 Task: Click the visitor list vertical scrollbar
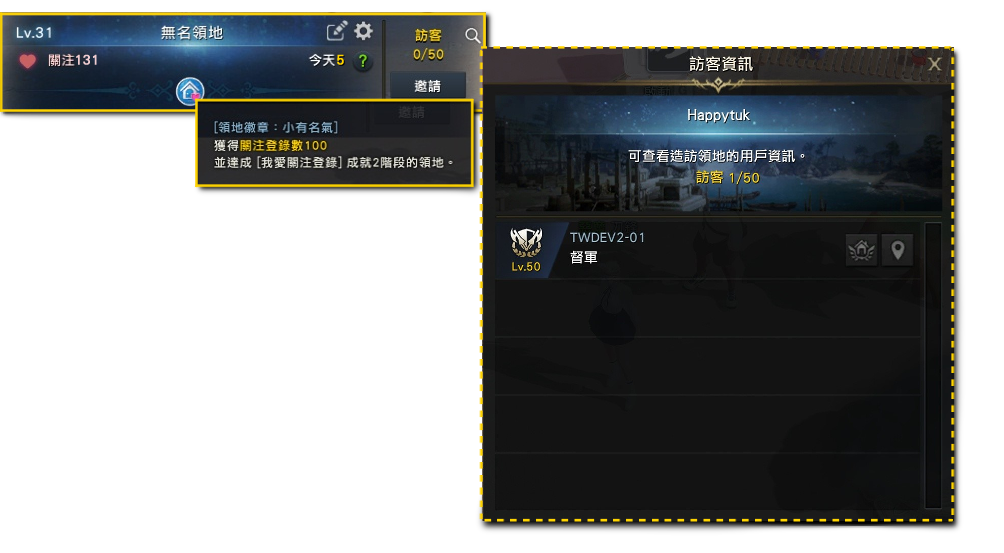(x=932, y=365)
